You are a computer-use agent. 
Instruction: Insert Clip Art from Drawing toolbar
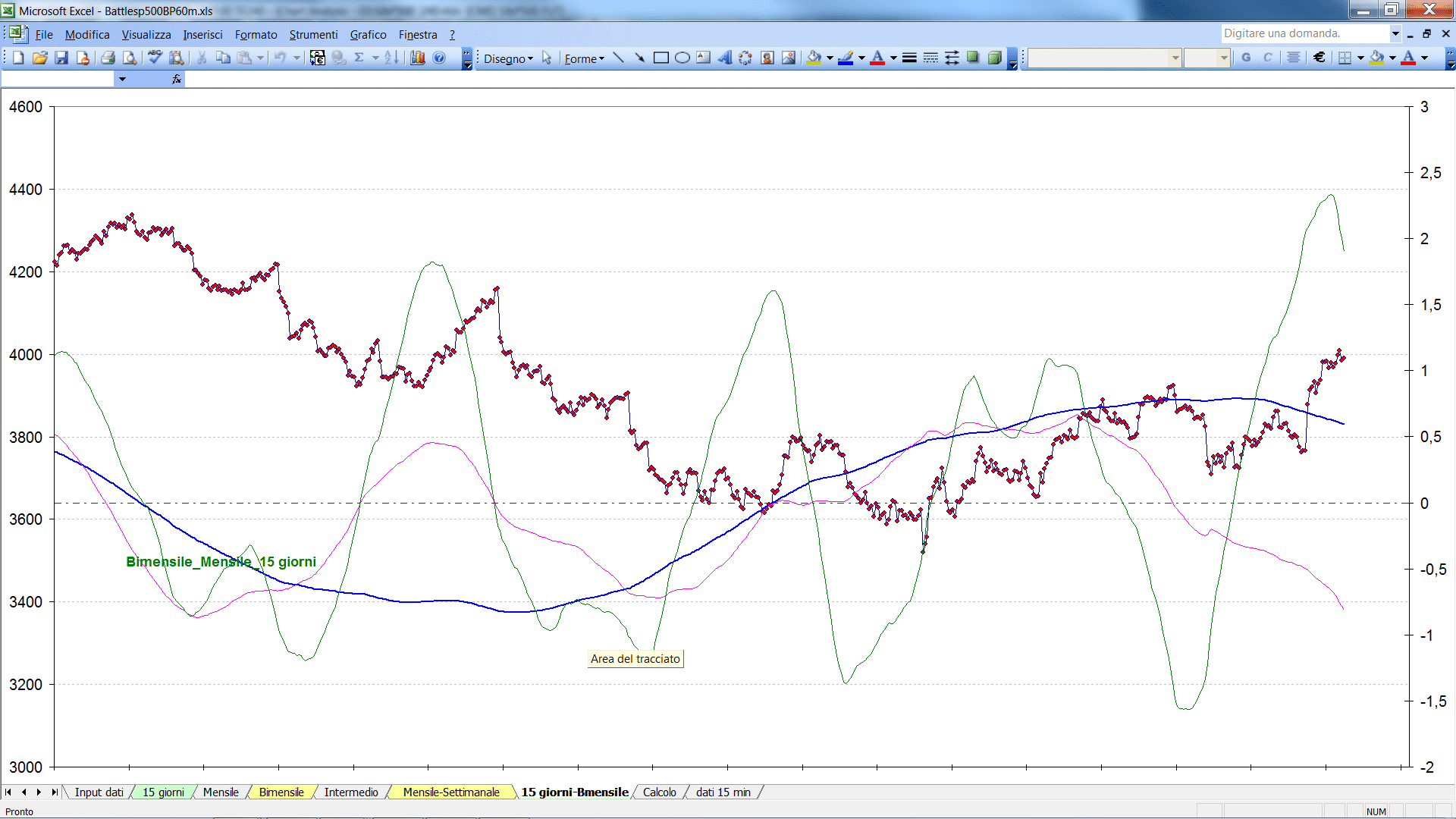point(767,58)
